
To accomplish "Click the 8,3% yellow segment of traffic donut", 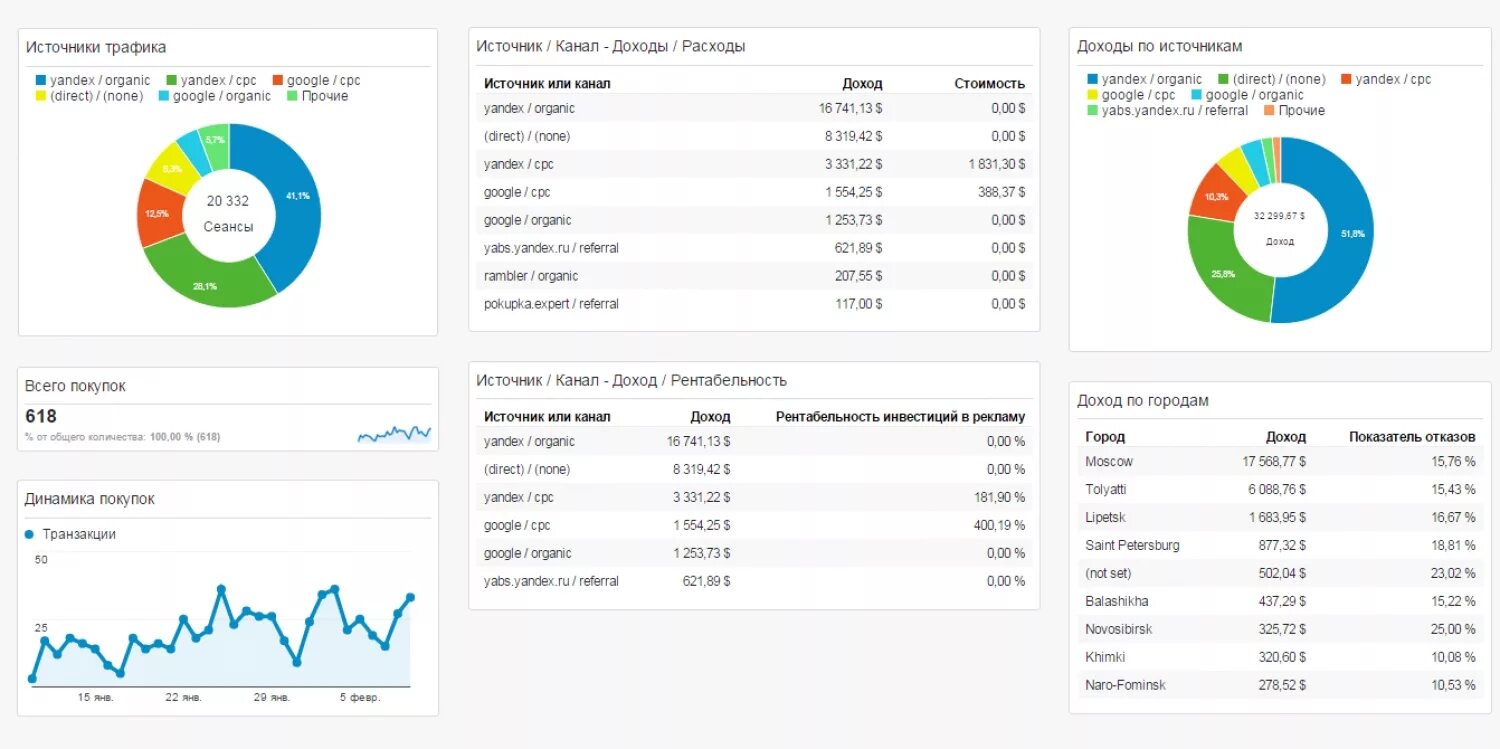I will click(170, 169).
